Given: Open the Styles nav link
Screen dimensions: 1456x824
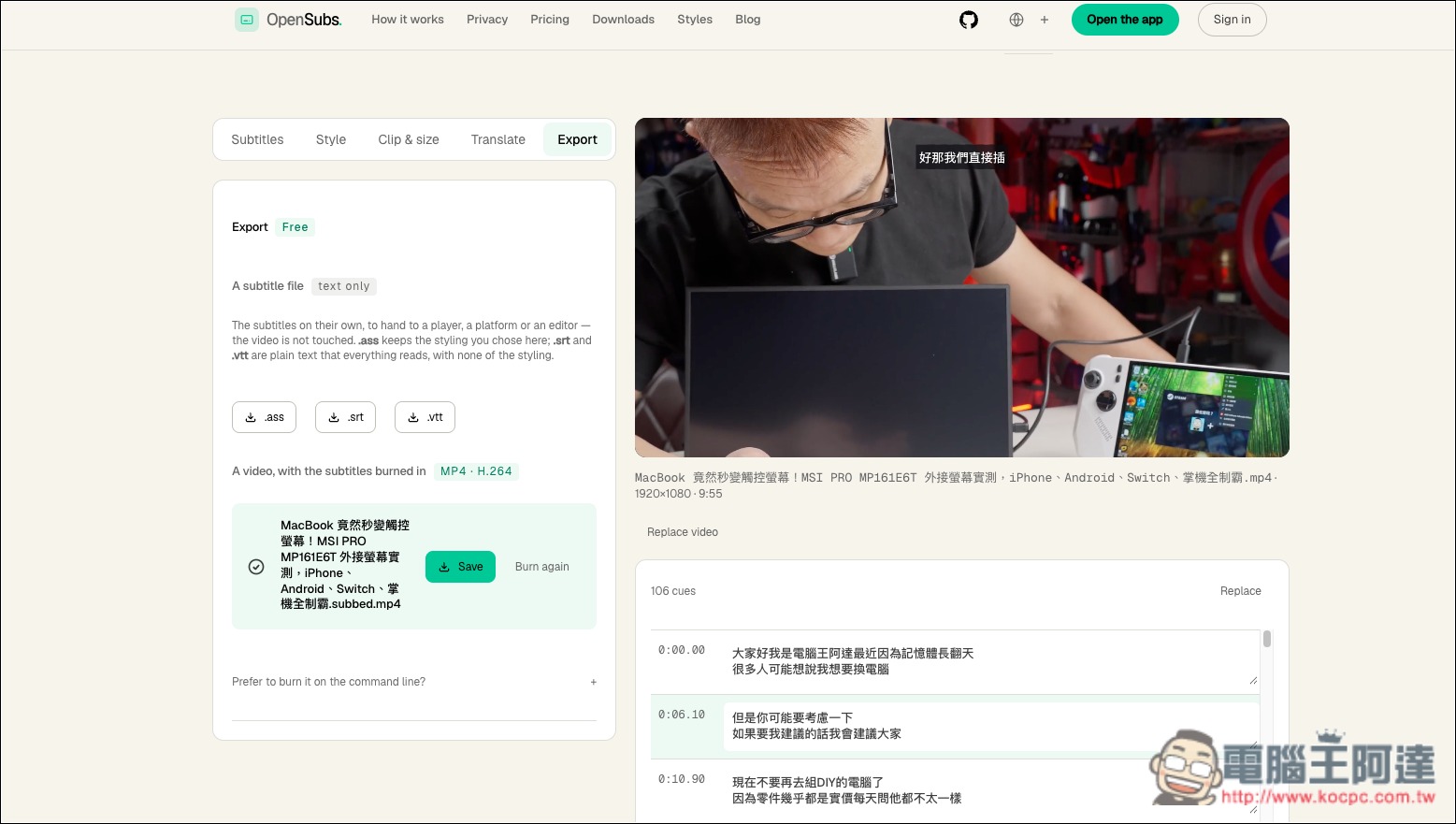Looking at the screenshot, I should pyautogui.click(x=695, y=20).
